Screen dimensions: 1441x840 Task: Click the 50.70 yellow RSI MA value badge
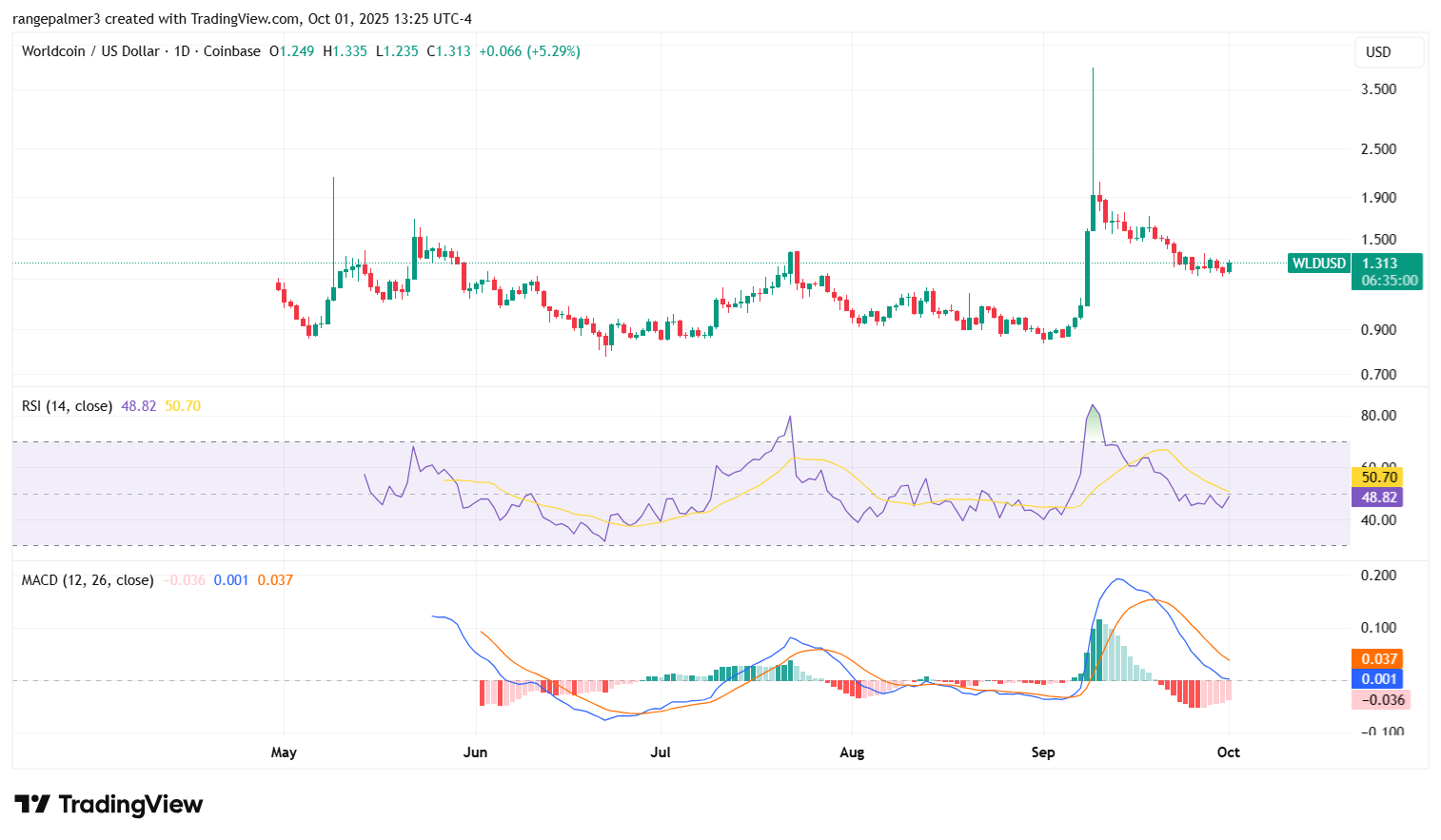point(1377,477)
